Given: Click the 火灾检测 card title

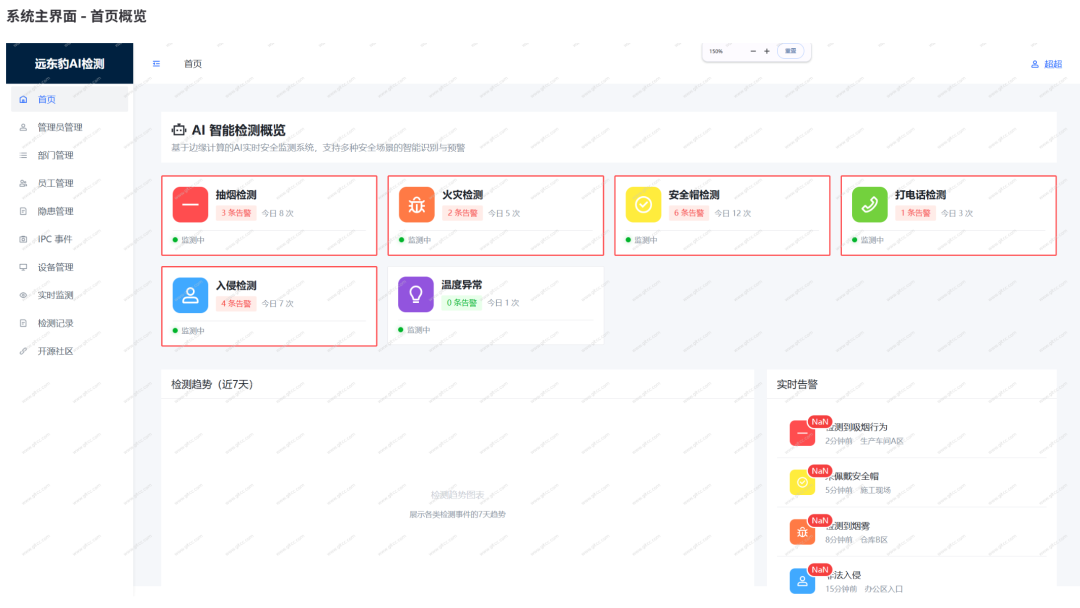Looking at the screenshot, I should pyautogui.click(x=462, y=195).
